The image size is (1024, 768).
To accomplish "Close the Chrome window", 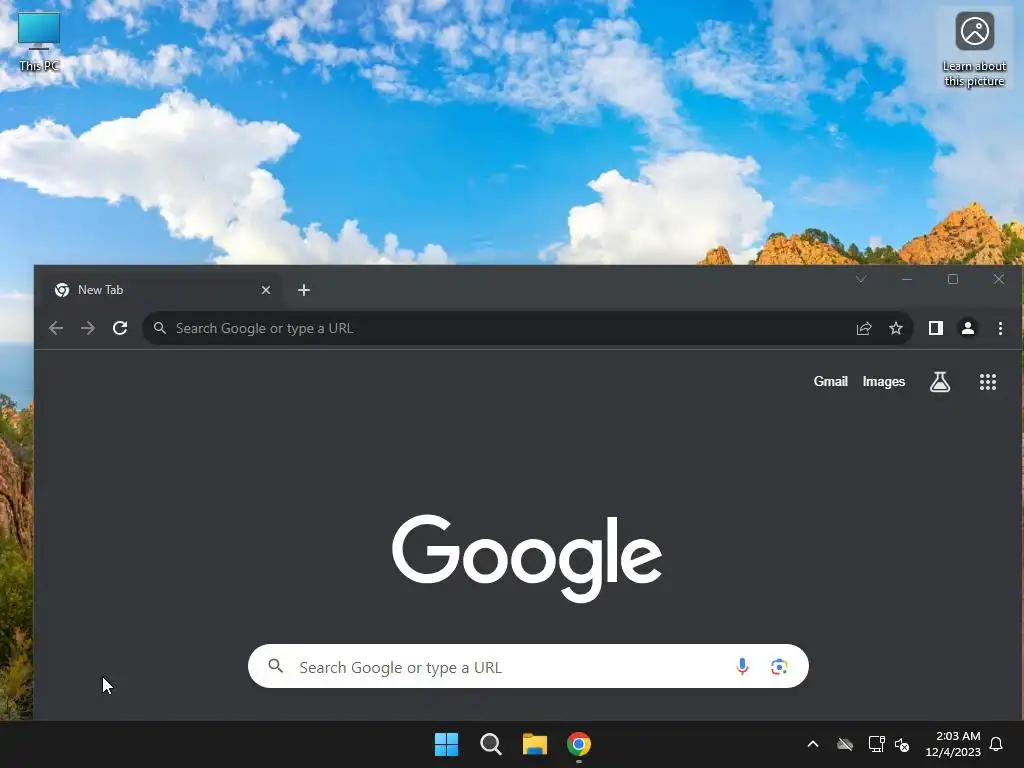I will point(999,280).
